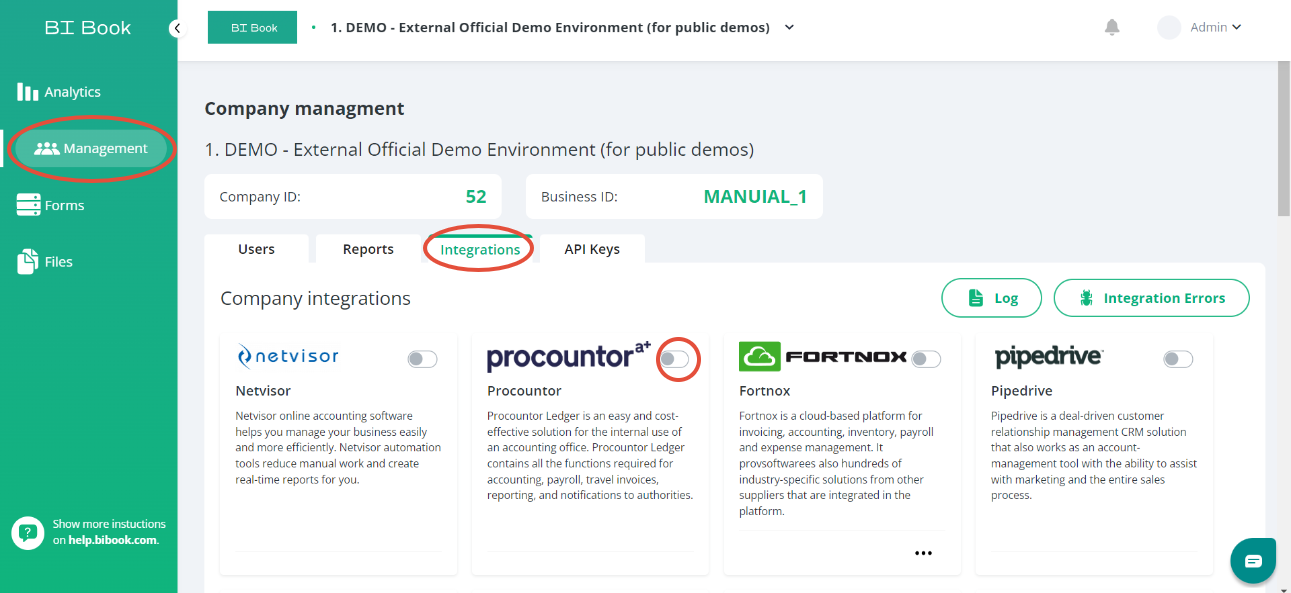Click the Netvisor card title
Screen dimensions: 1291x593
click(x=263, y=391)
